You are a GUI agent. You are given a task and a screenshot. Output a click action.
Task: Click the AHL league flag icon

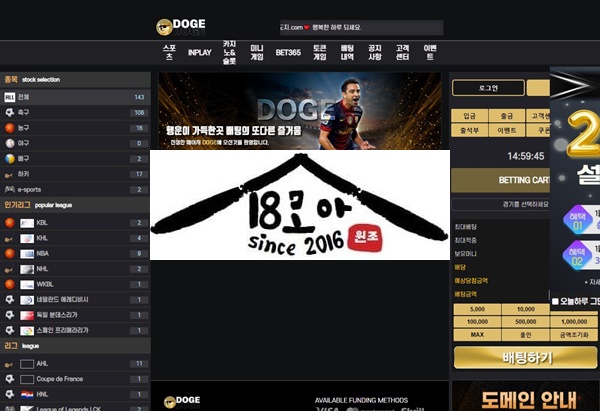pos(27,364)
